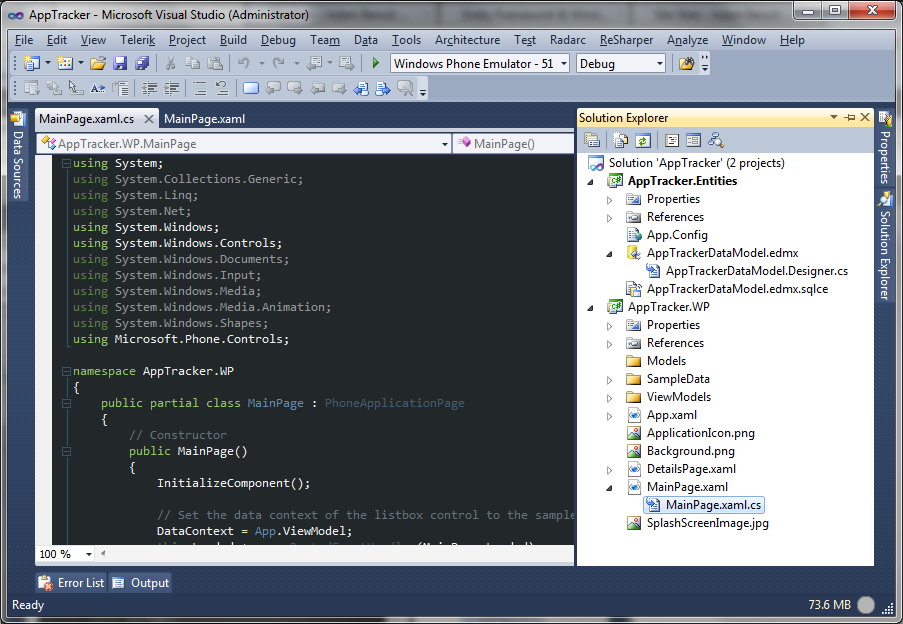Open the Telerik menu
The image size is (903, 624).
(x=138, y=40)
